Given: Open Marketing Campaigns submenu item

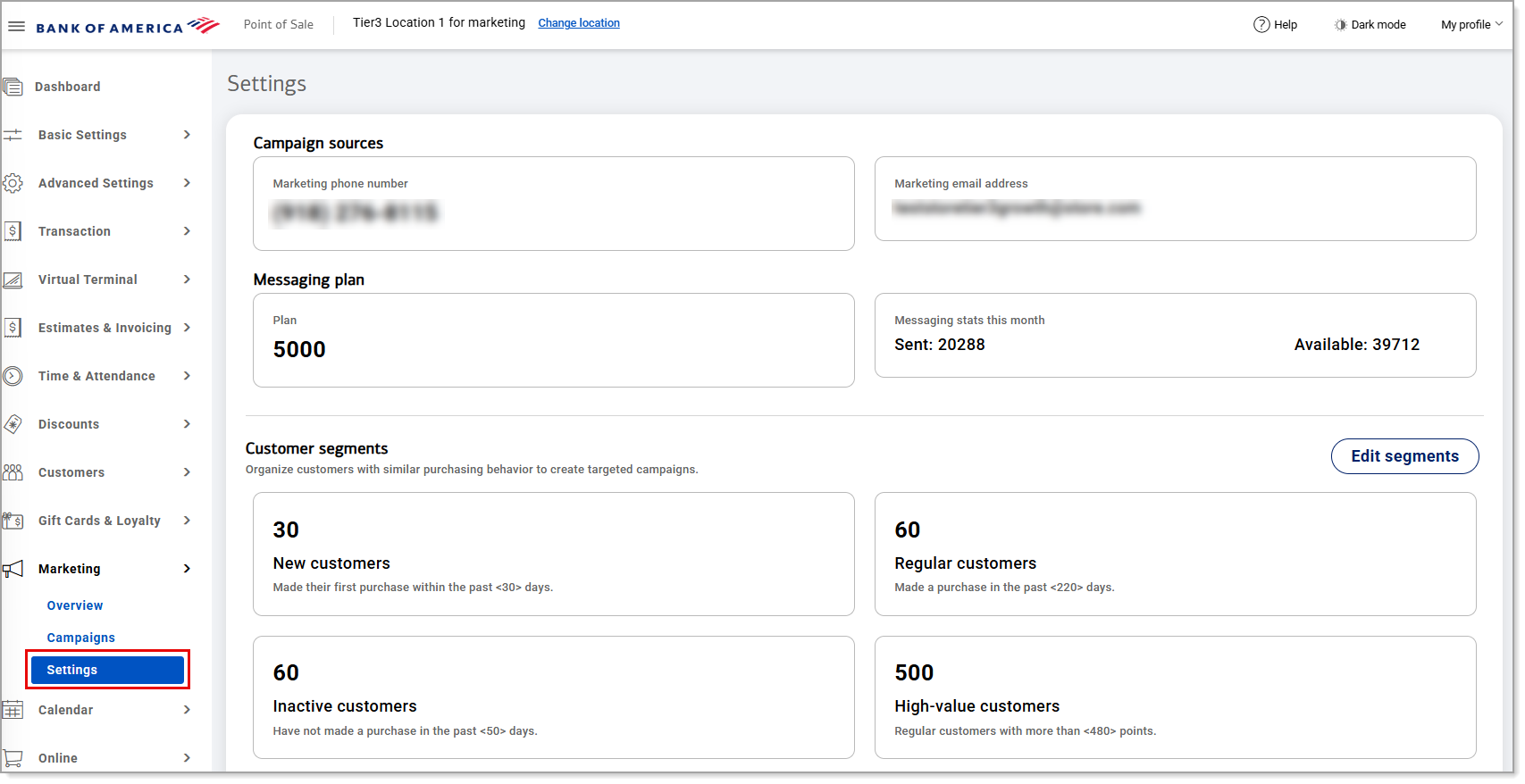Looking at the screenshot, I should [x=81, y=638].
